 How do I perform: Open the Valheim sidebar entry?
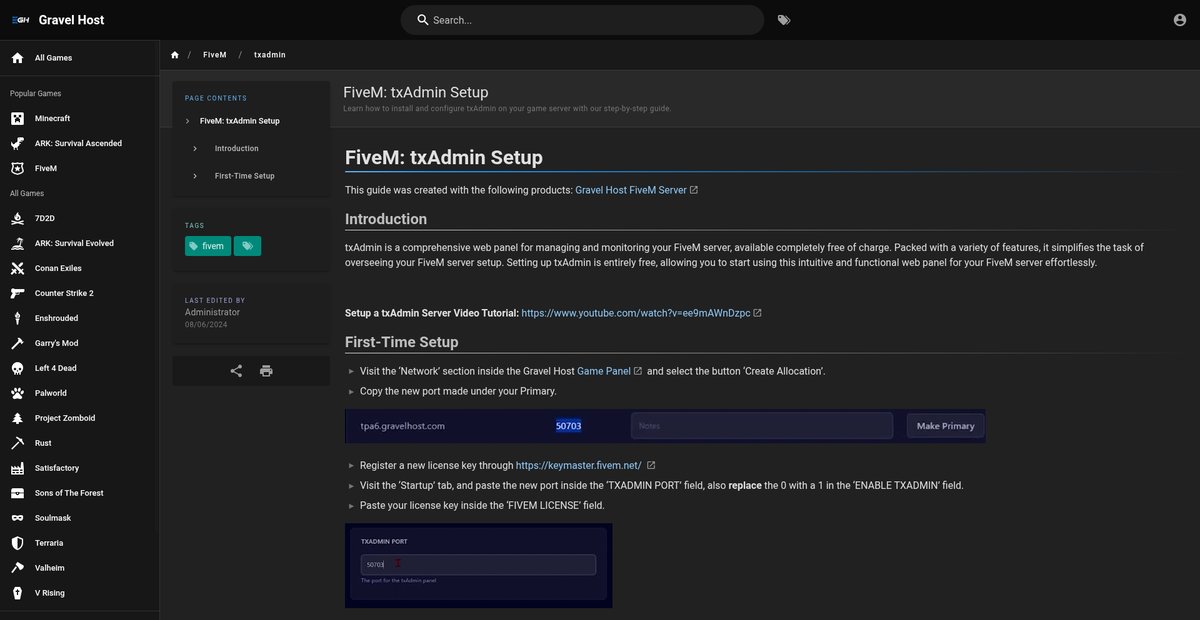pyautogui.click(x=80, y=568)
